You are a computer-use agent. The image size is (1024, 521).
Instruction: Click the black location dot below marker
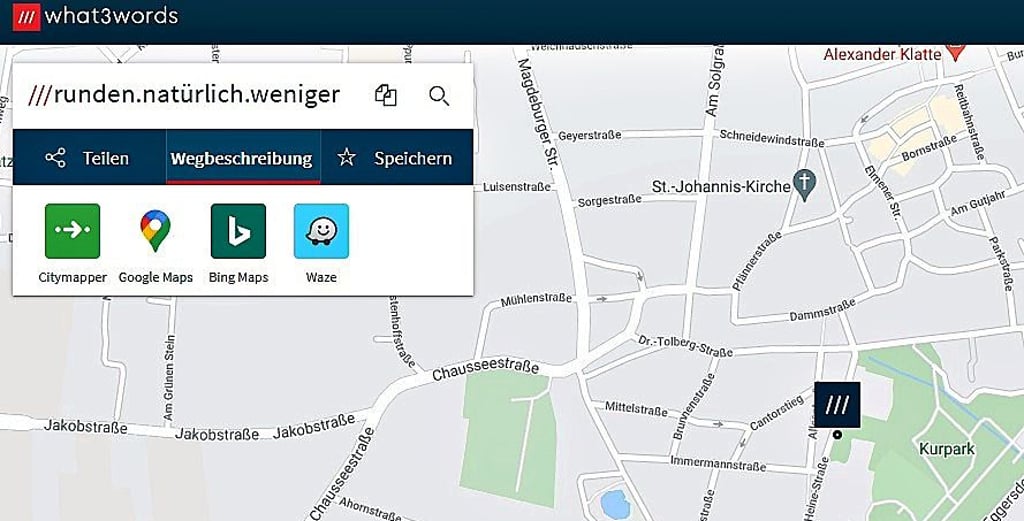click(837, 435)
